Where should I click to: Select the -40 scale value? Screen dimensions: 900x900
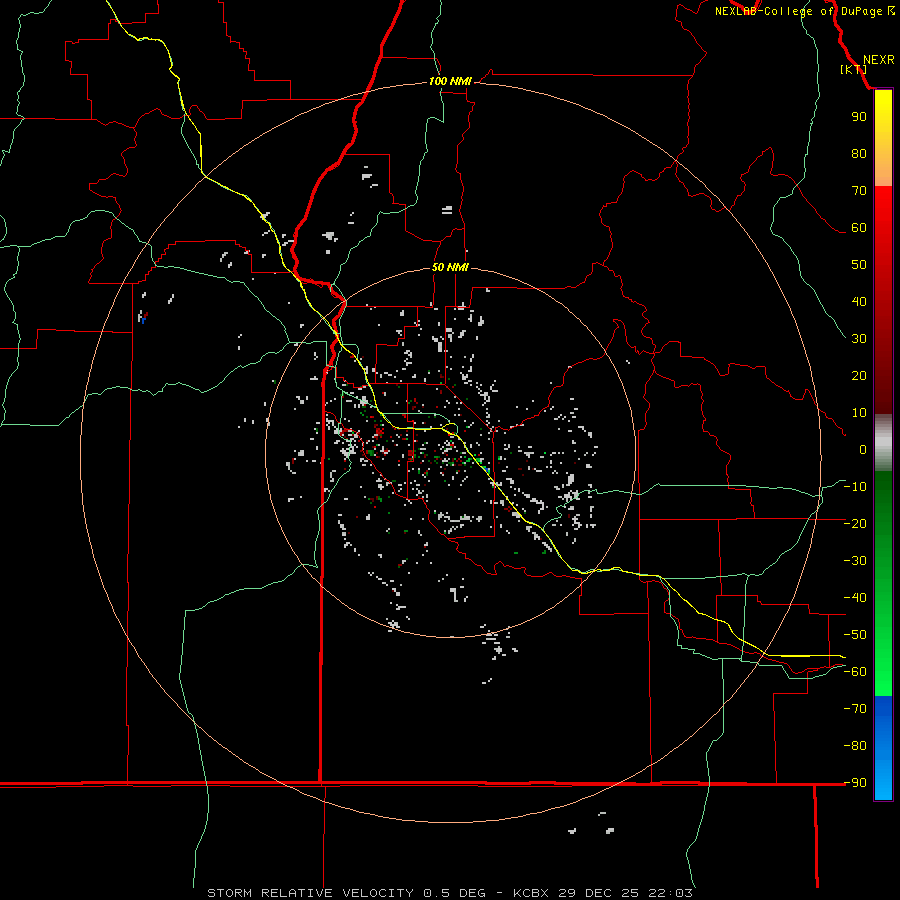(855, 598)
